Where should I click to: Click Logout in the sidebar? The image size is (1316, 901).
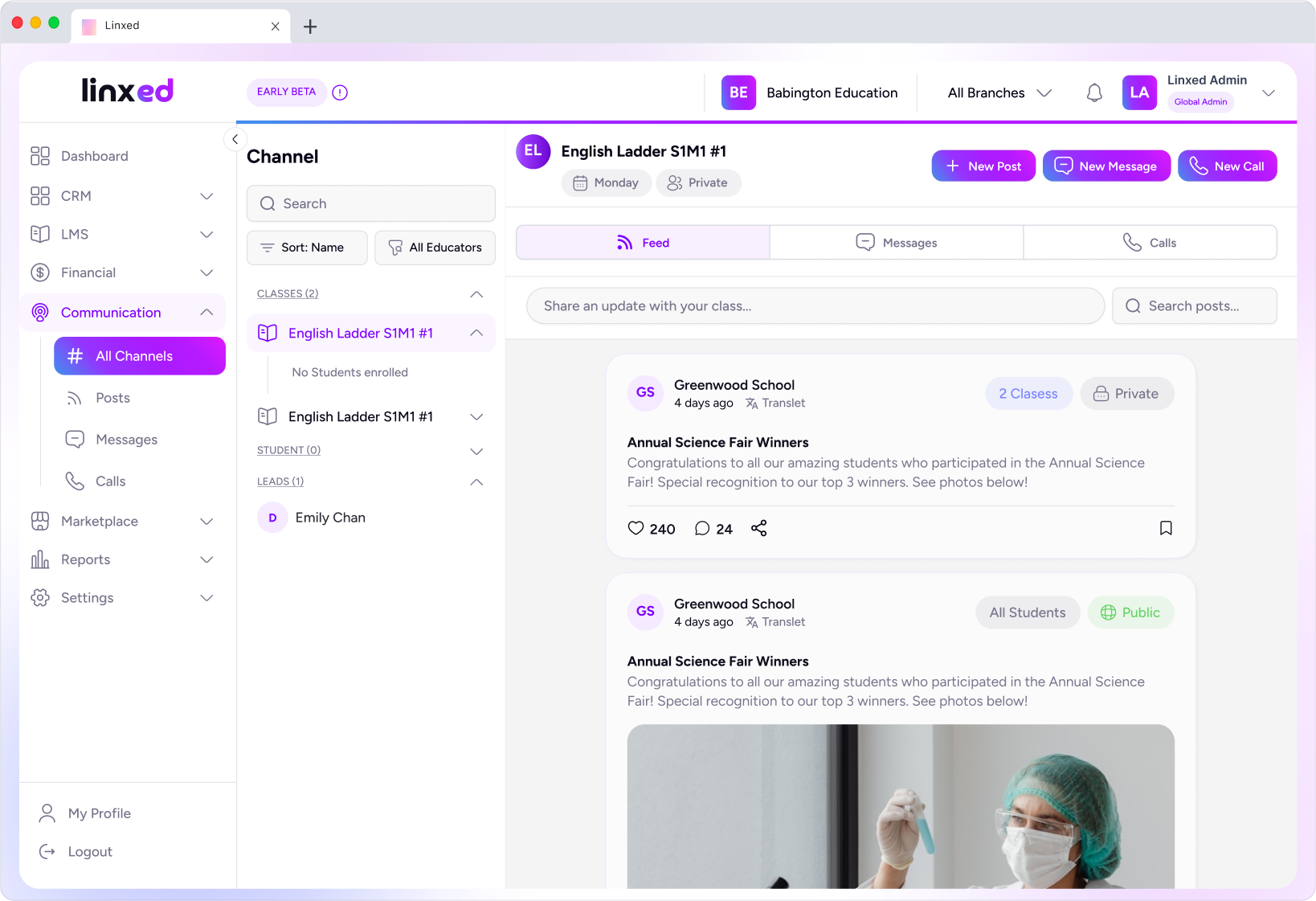coord(76,852)
